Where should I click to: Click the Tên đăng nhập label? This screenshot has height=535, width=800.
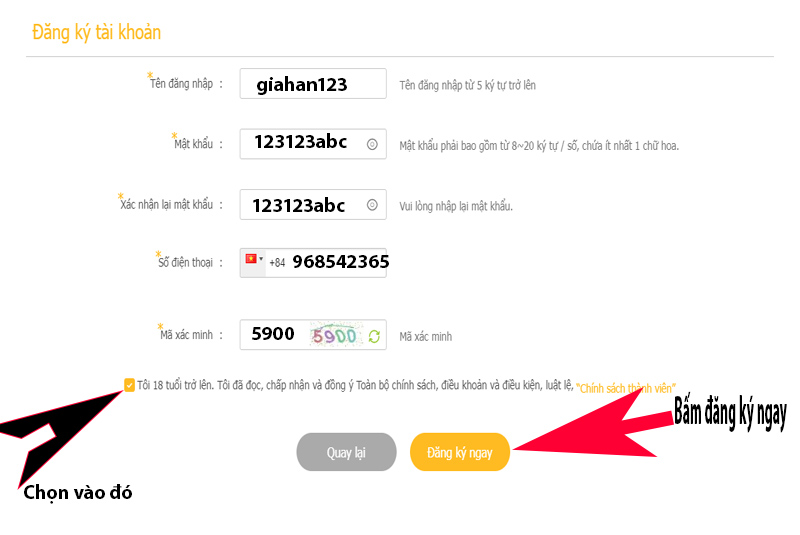182,85
